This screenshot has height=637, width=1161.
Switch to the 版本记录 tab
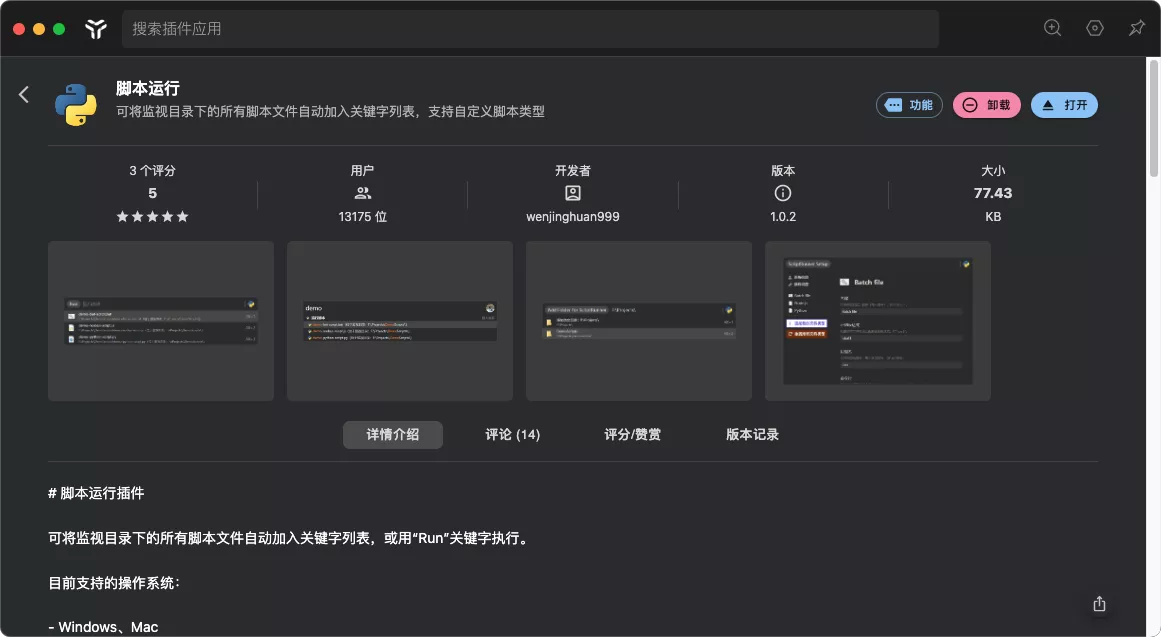click(752, 435)
